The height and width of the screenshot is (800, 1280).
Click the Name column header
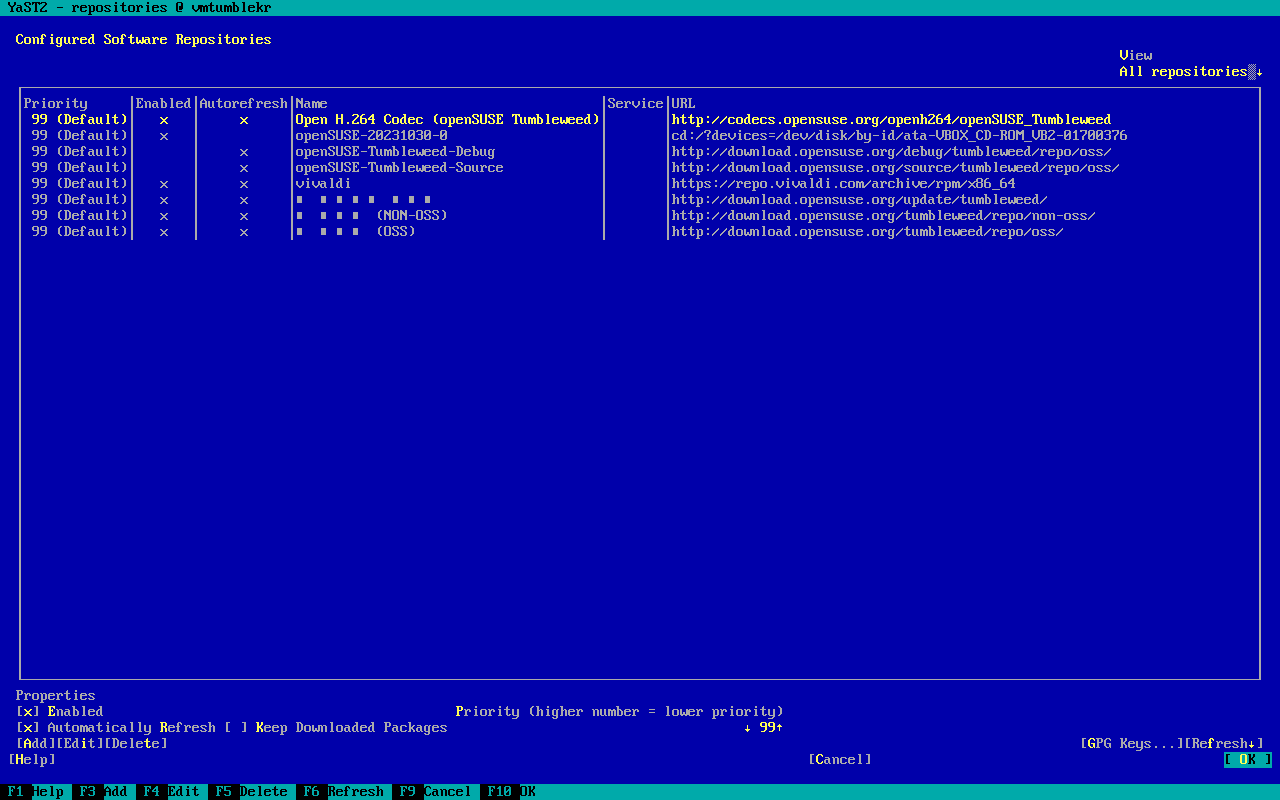pyautogui.click(x=312, y=104)
